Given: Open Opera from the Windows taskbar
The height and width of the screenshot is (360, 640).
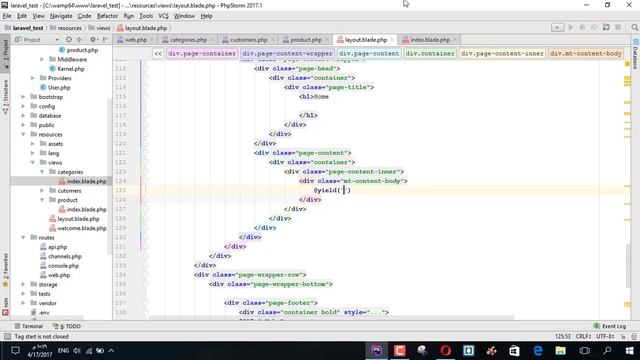Looking at the screenshot, I should (x=445, y=351).
